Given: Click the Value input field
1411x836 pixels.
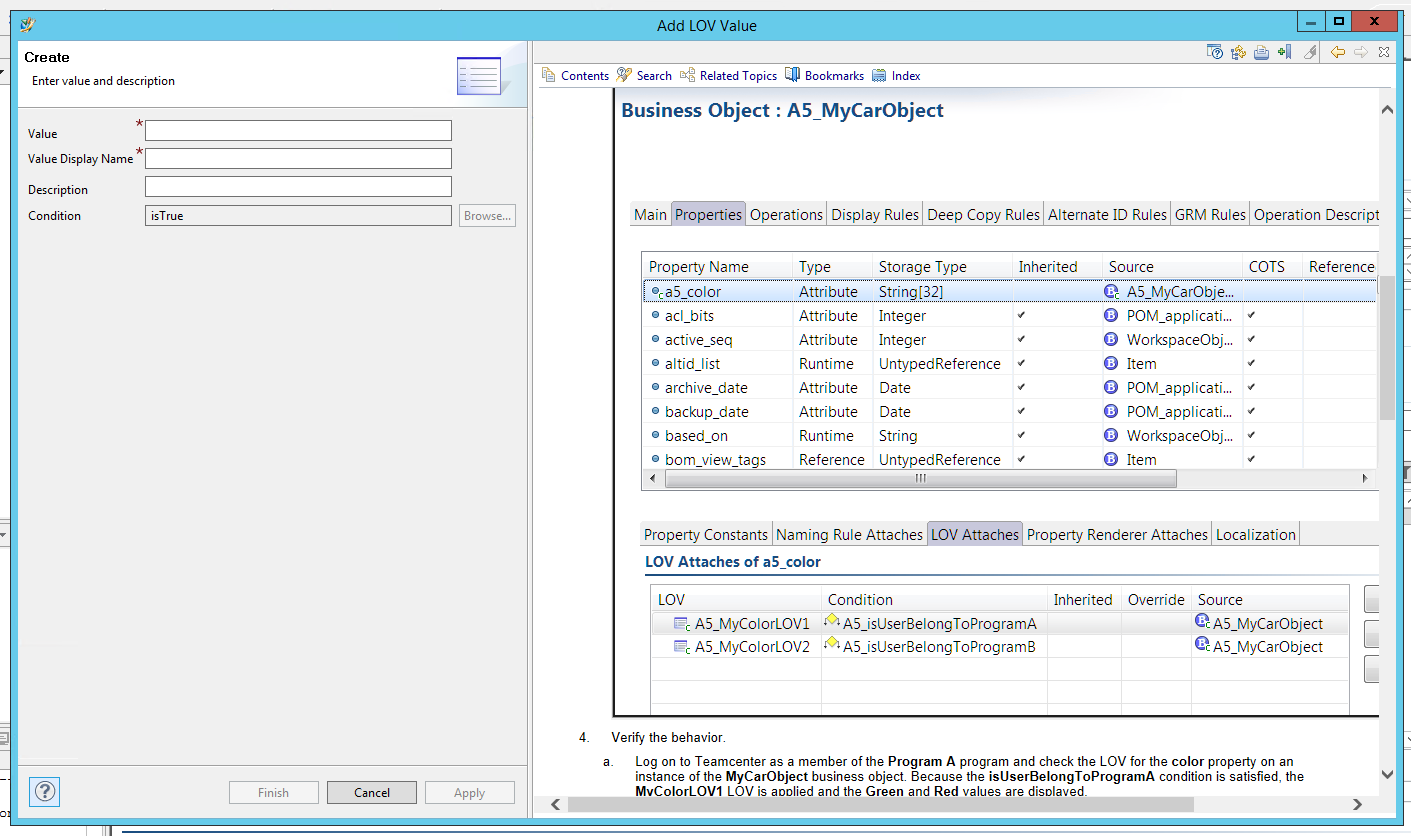Looking at the screenshot, I should 298,131.
